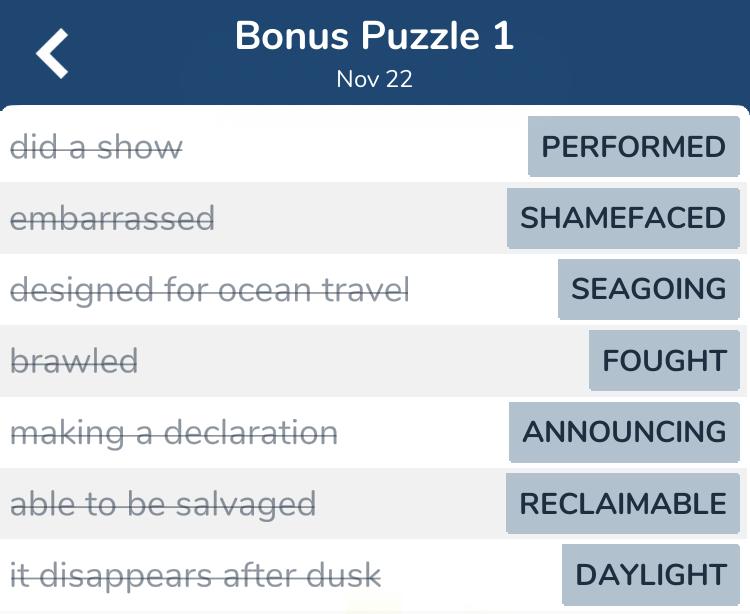Image resolution: width=750 pixels, height=614 pixels.
Task: Select the FOUGHT answer tile
Action: coord(664,361)
